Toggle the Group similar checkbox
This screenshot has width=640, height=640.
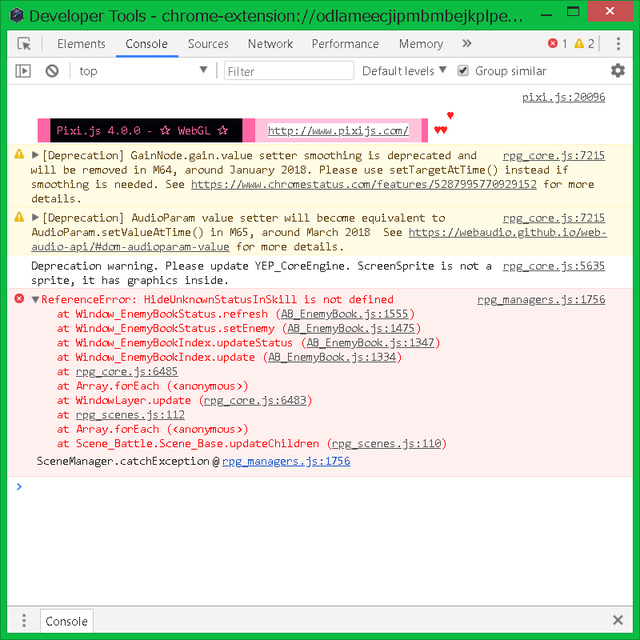pos(463,71)
